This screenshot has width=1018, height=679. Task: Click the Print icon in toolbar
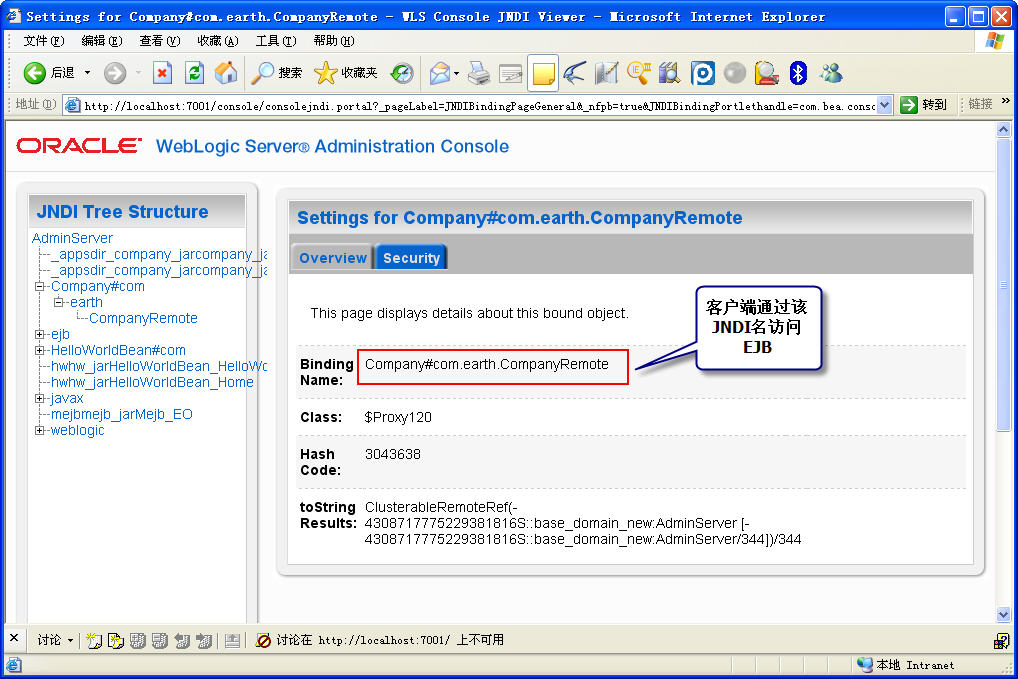click(479, 72)
